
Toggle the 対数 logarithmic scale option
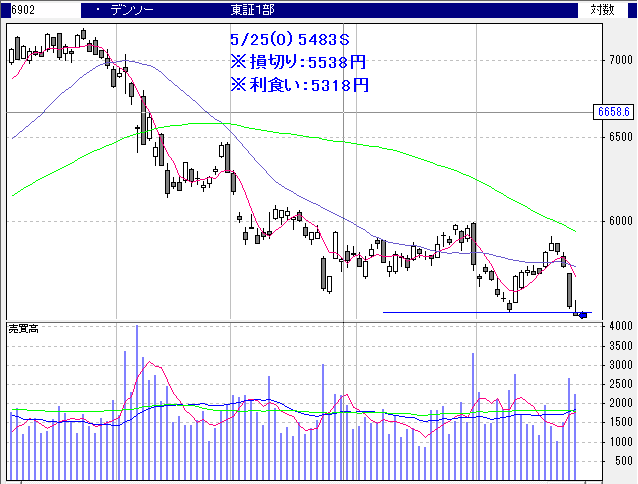pyautogui.click(x=602, y=9)
